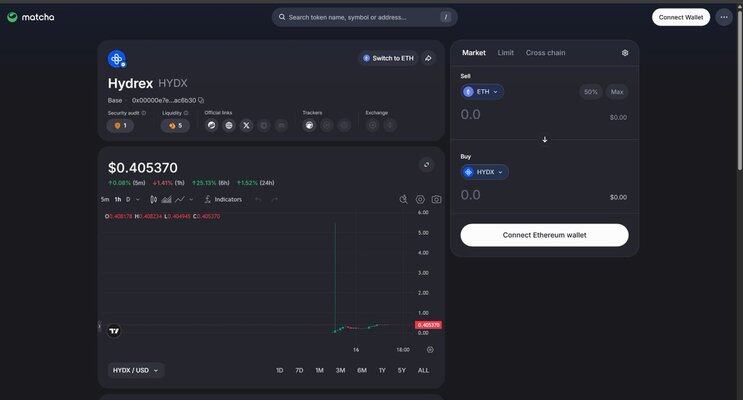The height and width of the screenshot is (400, 743).
Task: Expand the HYDX / USD pair dropdown
Action: tap(136, 370)
